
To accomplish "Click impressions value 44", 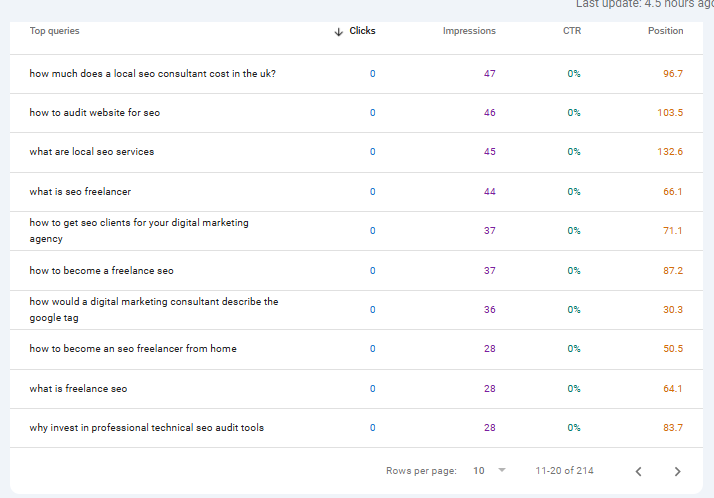I will click(490, 192).
